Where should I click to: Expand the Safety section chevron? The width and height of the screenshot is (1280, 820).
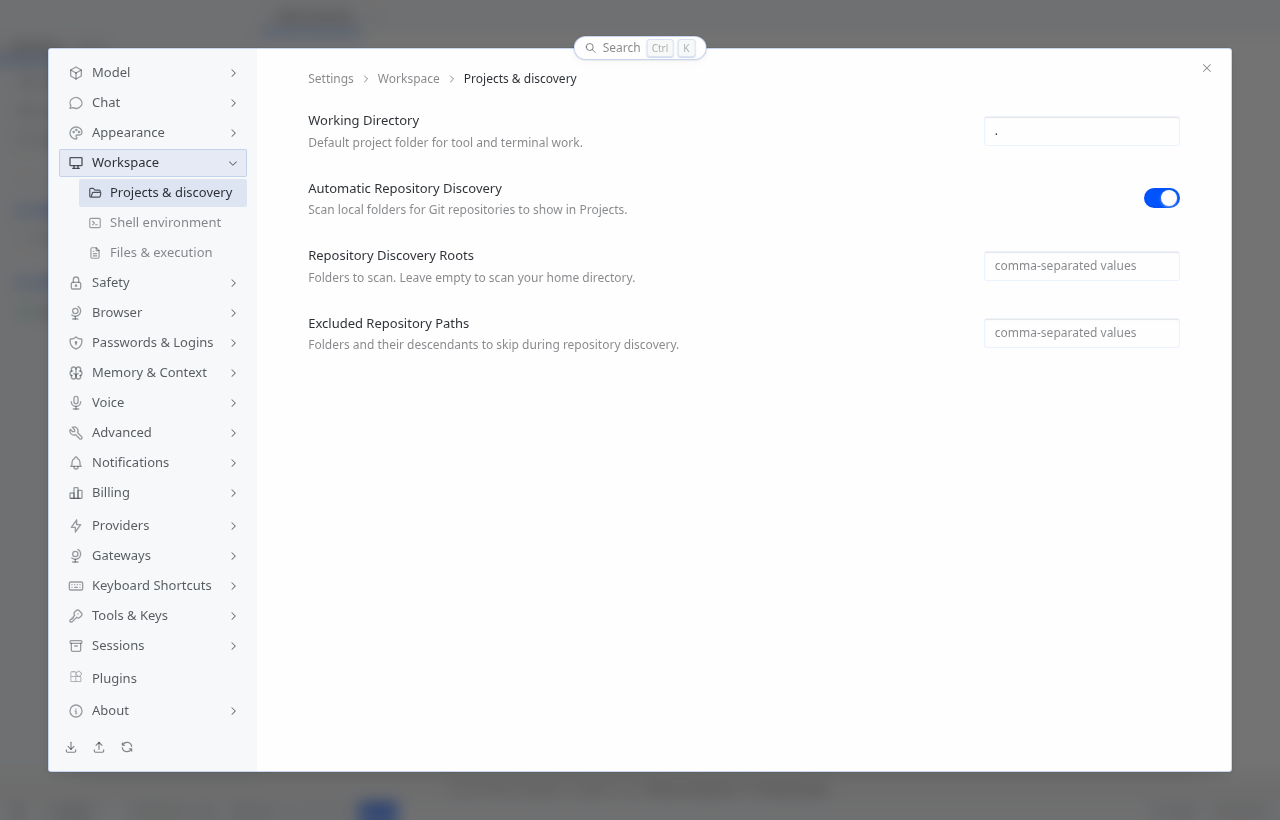233,283
